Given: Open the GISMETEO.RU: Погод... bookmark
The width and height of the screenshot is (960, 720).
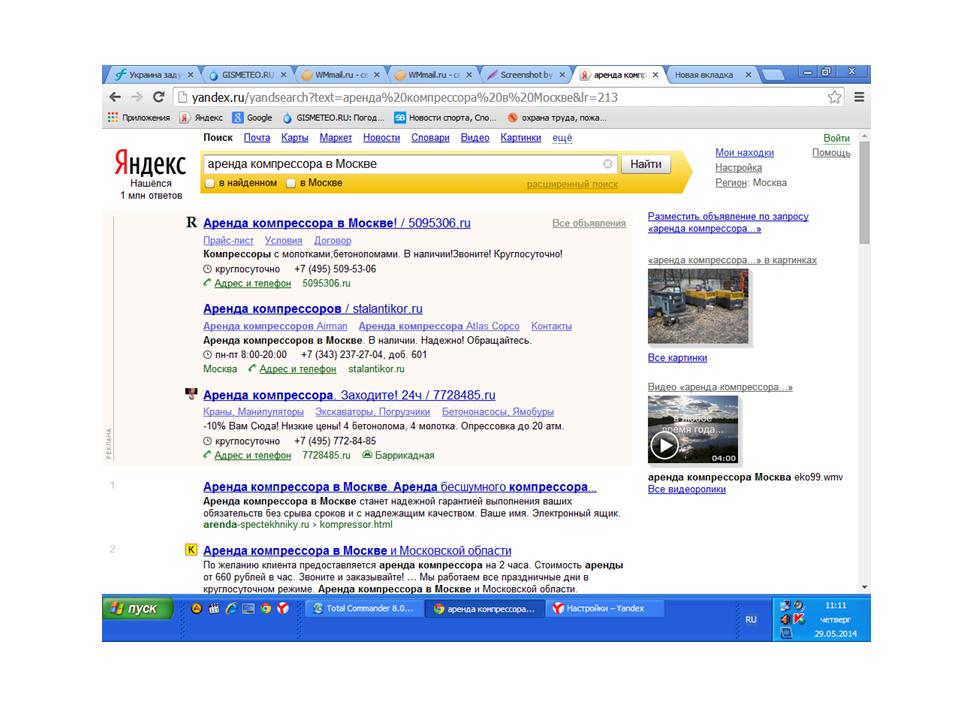Looking at the screenshot, I should pyautogui.click(x=333, y=118).
